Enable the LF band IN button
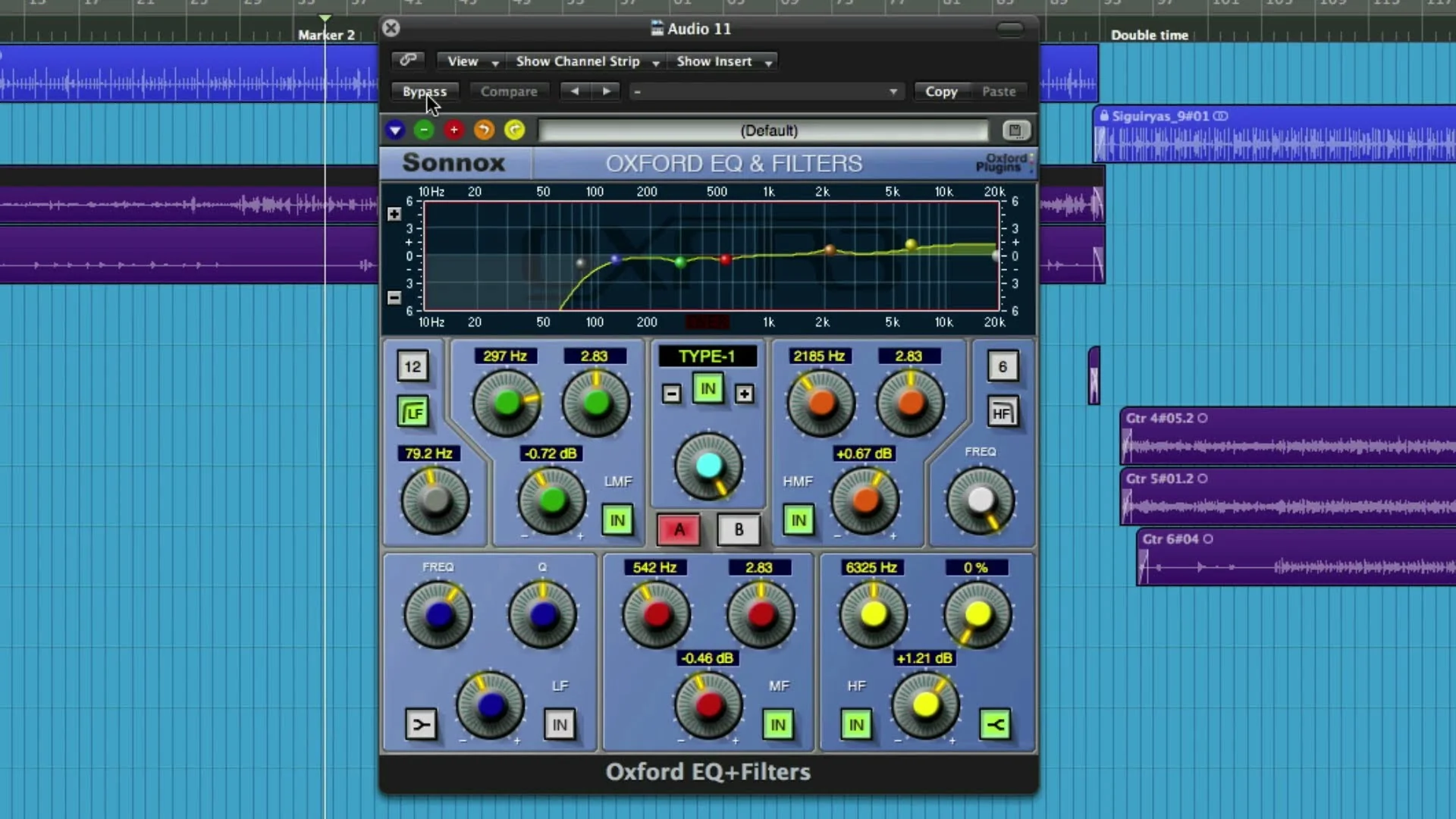Viewport: 1456px width, 819px height. (x=560, y=725)
